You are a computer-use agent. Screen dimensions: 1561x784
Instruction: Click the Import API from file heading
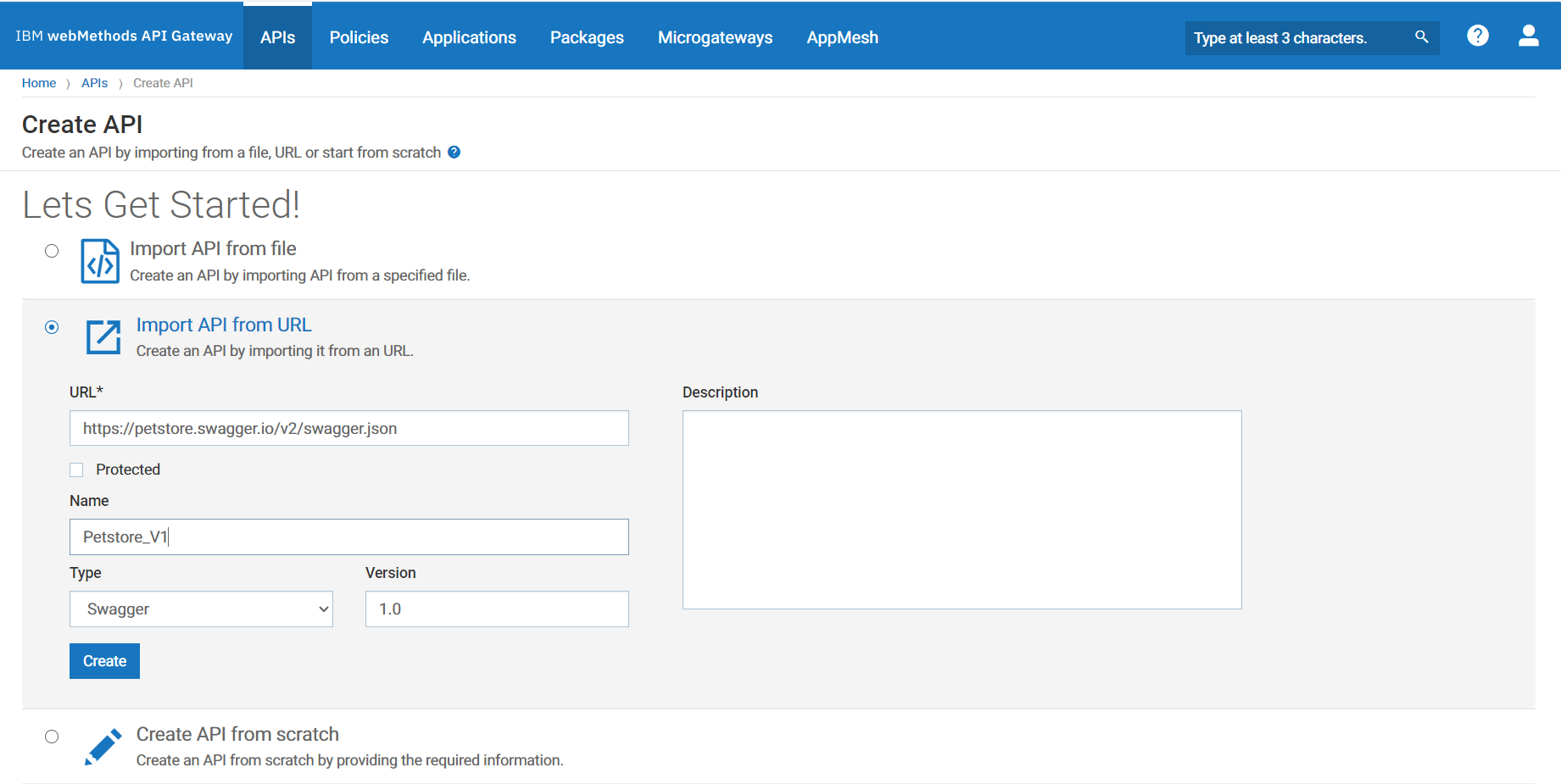pos(213,248)
